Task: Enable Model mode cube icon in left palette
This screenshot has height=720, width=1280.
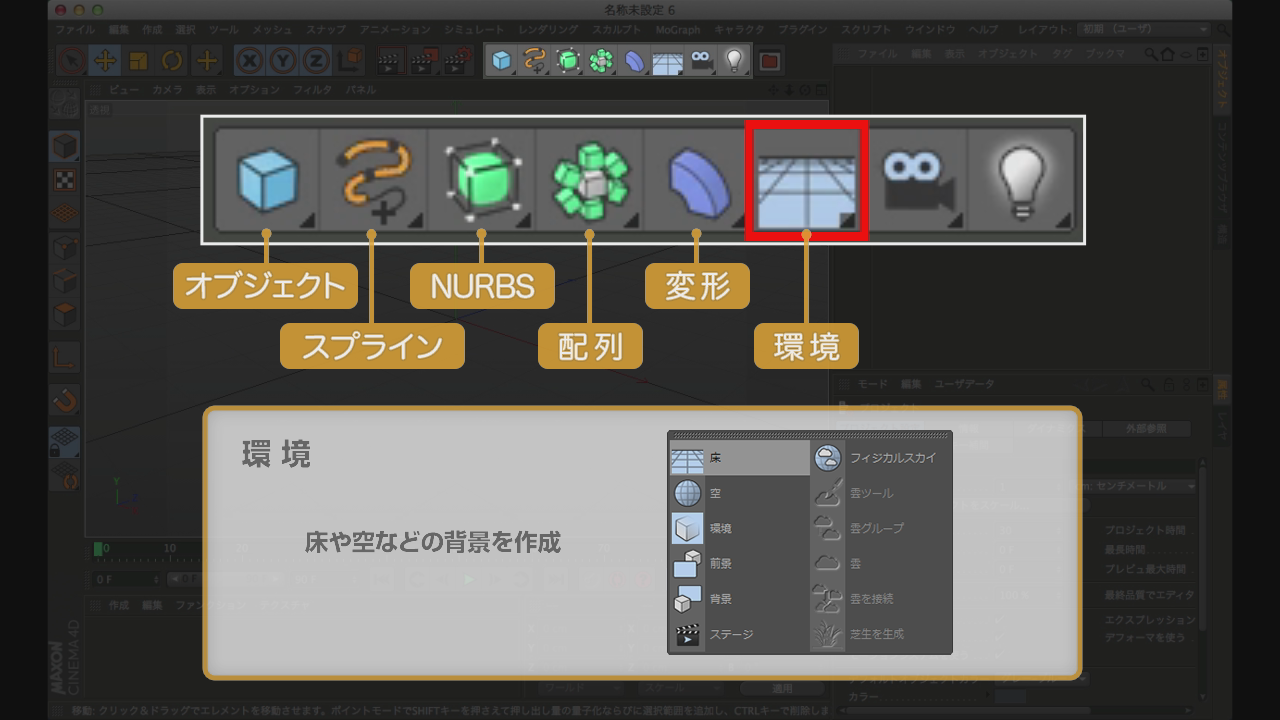Action: pyautogui.click(x=65, y=146)
